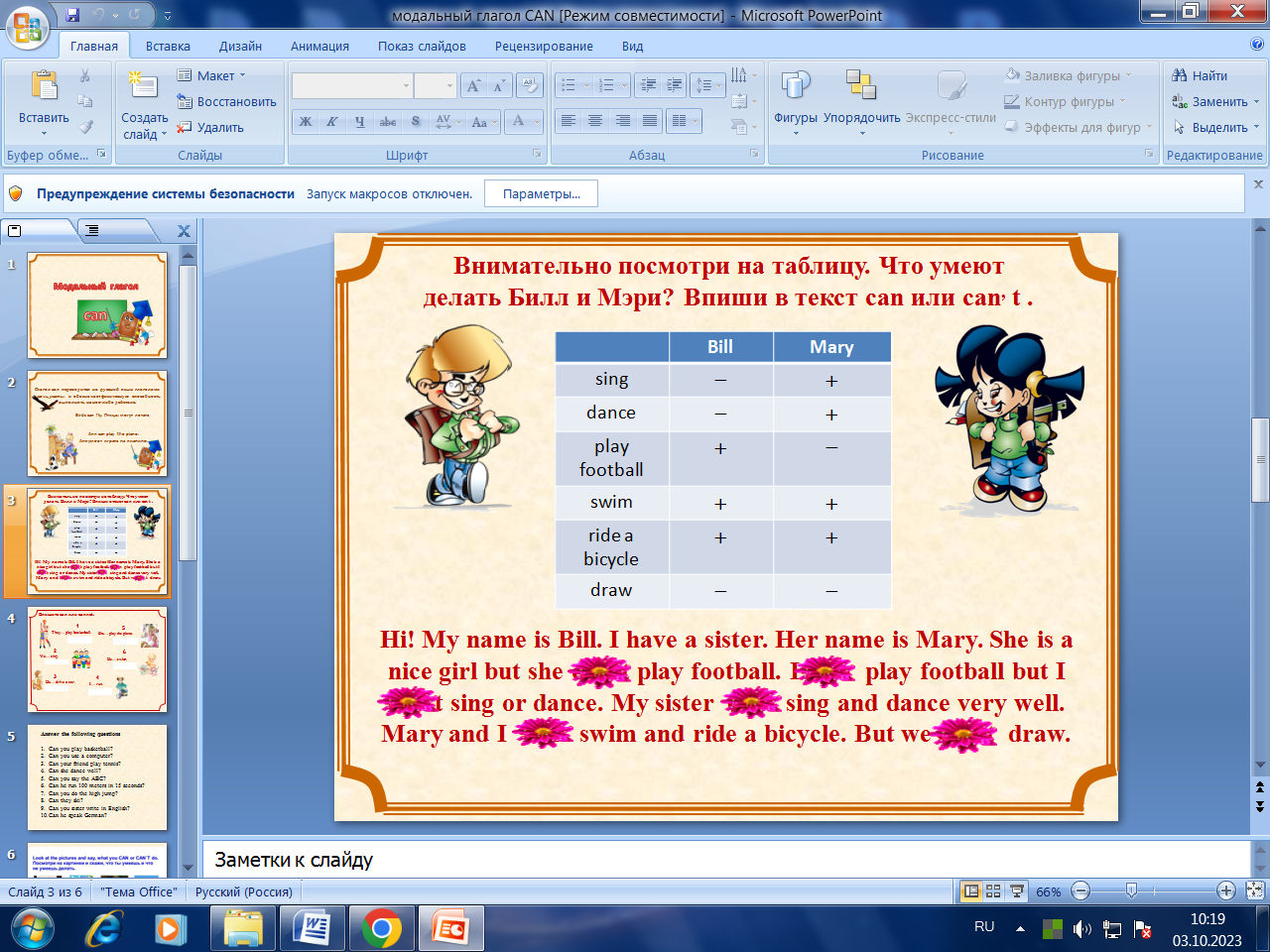Viewport: 1270px width, 952px height.
Task: Click the Options (Параметры...) security button
Action: click(541, 194)
